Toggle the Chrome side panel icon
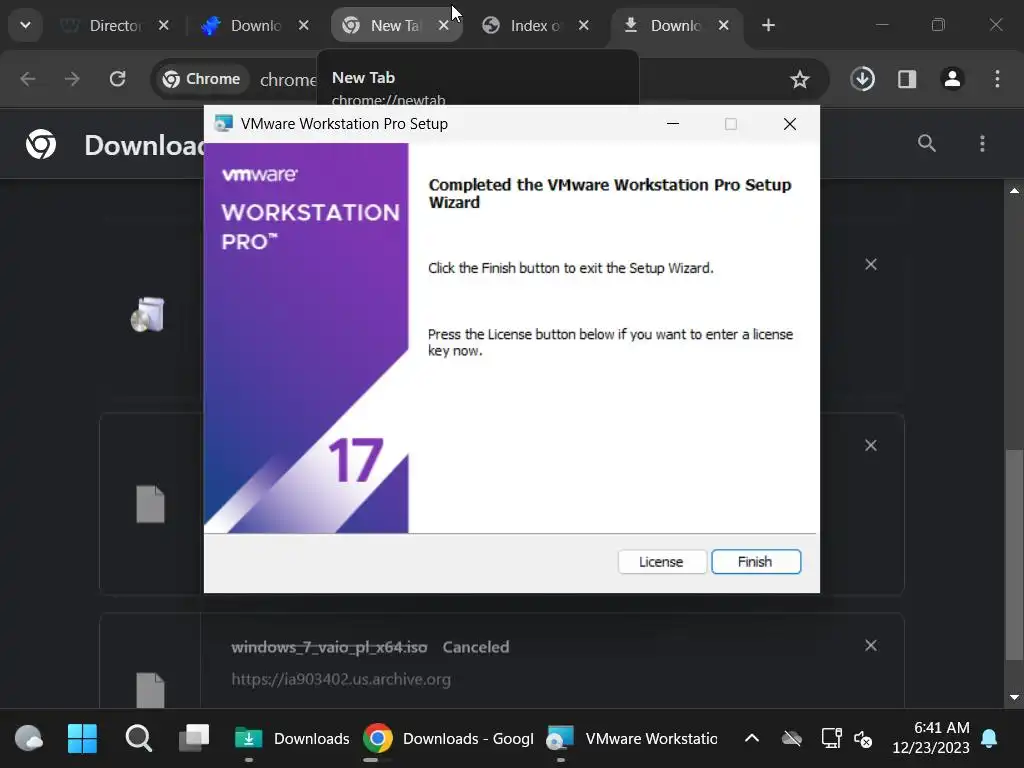 tap(907, 79)
